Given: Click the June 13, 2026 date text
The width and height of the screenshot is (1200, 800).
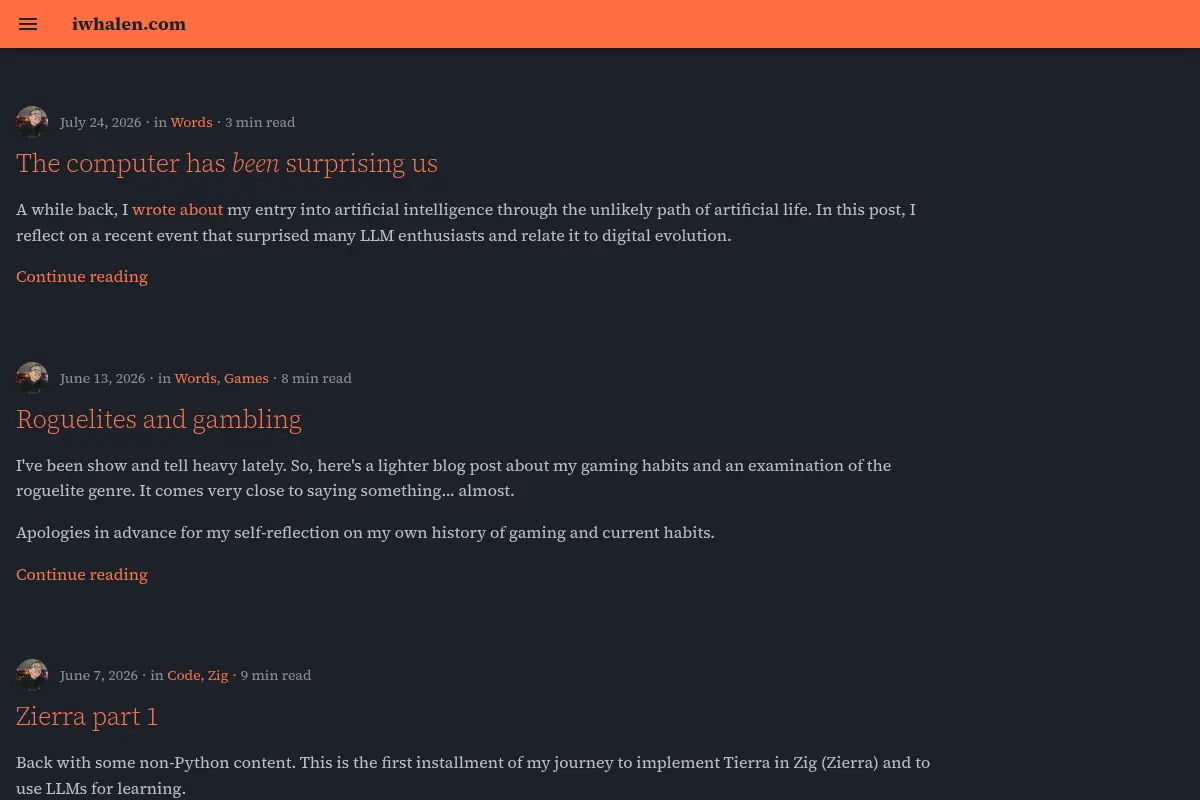Looking at the screenshot, I should 102,378.
